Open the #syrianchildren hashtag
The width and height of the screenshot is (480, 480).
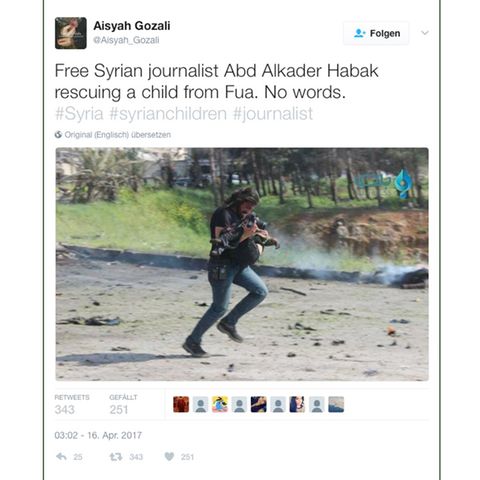tap(168, 114)
